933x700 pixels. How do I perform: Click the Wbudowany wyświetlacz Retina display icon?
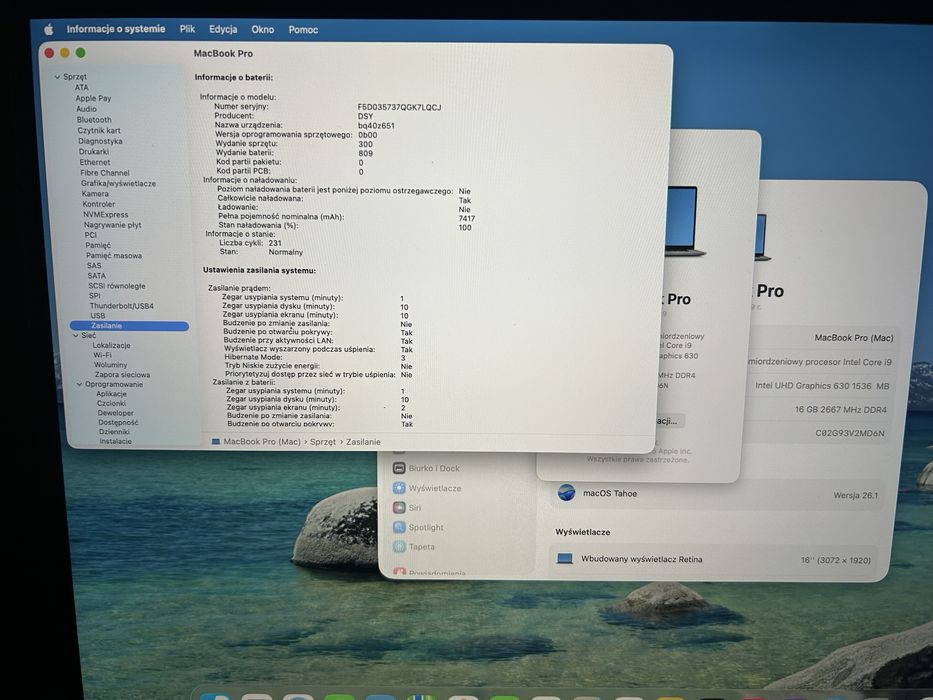coord(564,559)
